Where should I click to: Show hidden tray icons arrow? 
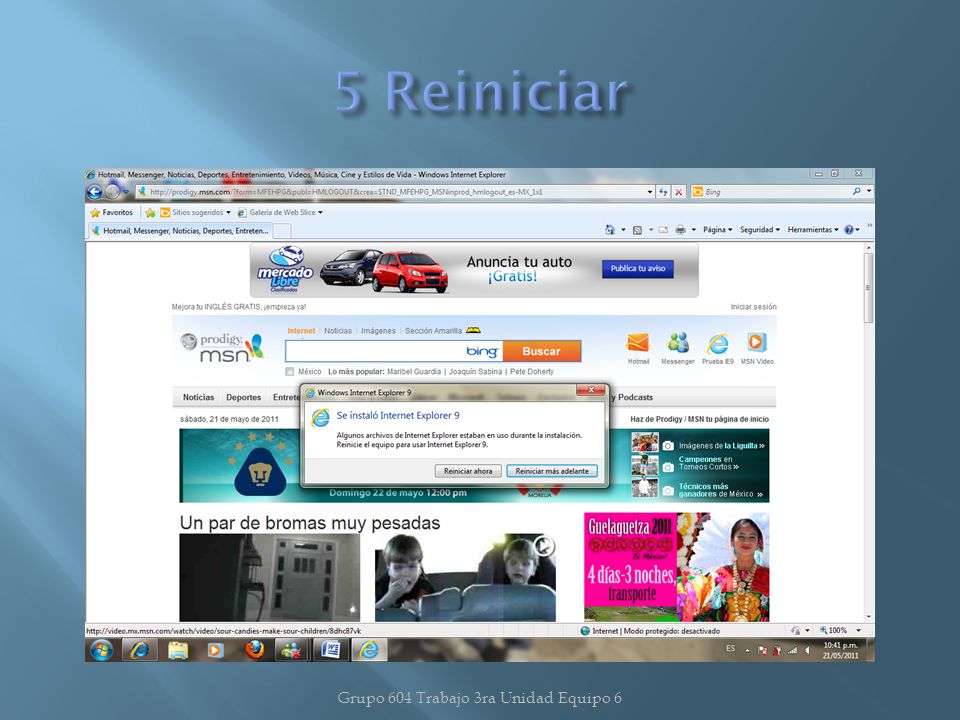click(x=748, y=650)
